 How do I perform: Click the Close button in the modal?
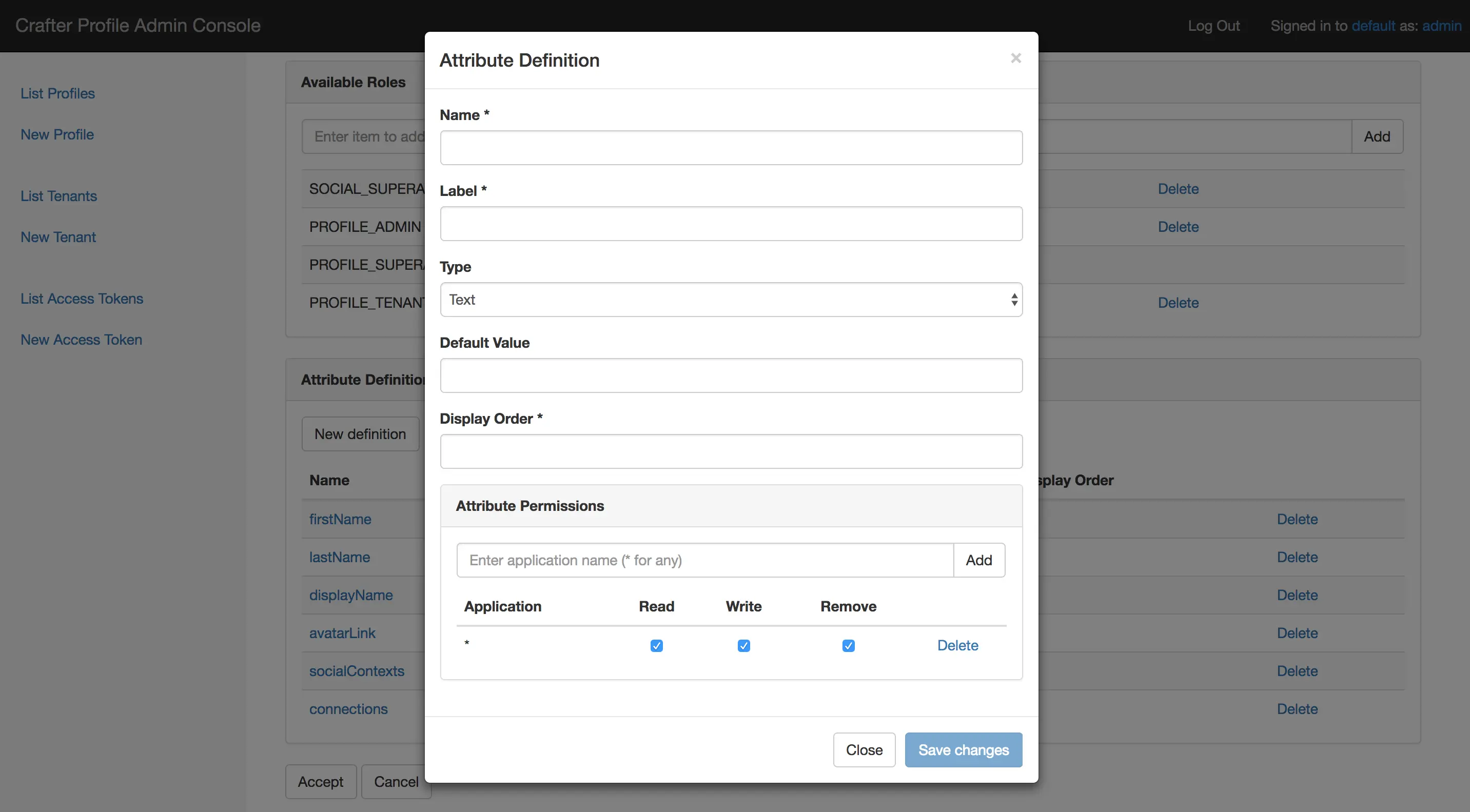pos(864,749)
